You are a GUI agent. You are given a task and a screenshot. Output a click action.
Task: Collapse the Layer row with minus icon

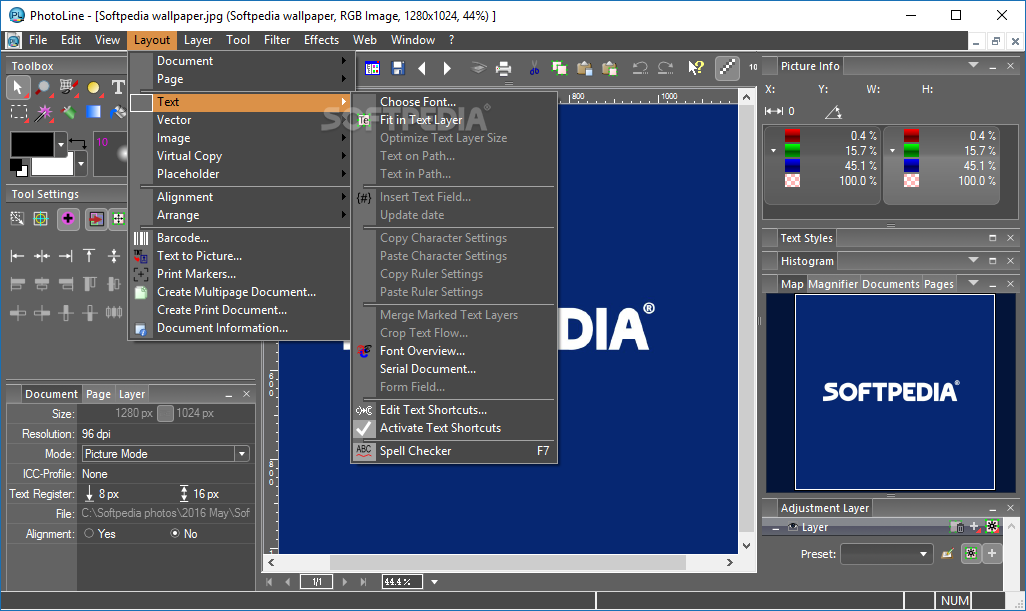775,528
